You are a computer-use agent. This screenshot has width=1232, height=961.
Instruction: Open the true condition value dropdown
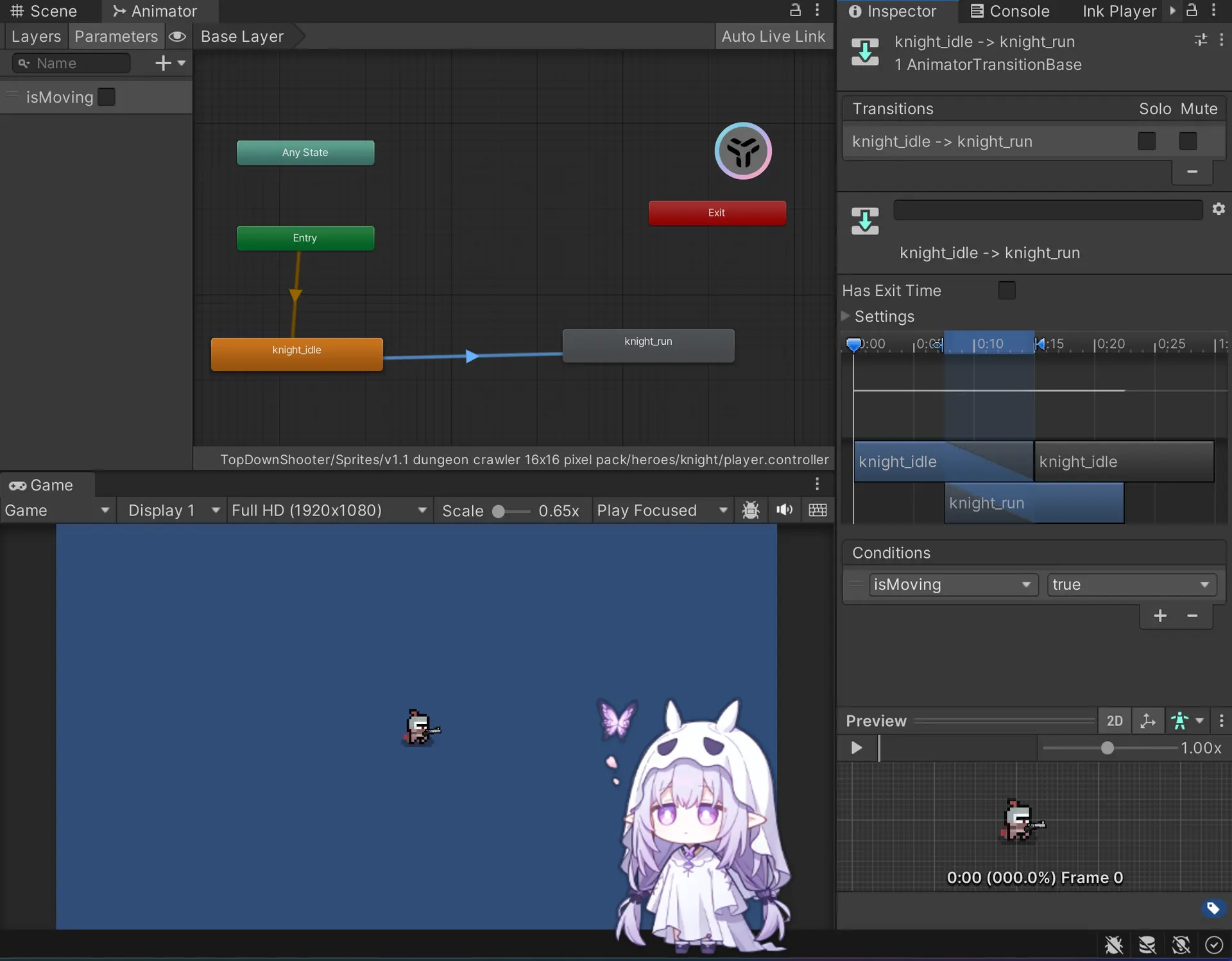(1132, 585)
